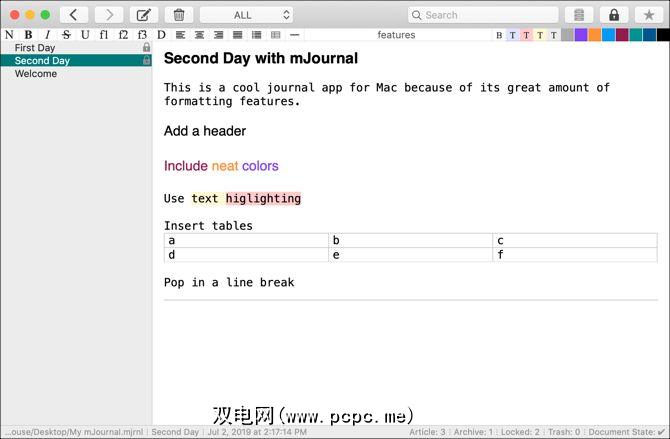Apply the blue text highlight T
Screen dimensions: 670x439
[512, 35]
